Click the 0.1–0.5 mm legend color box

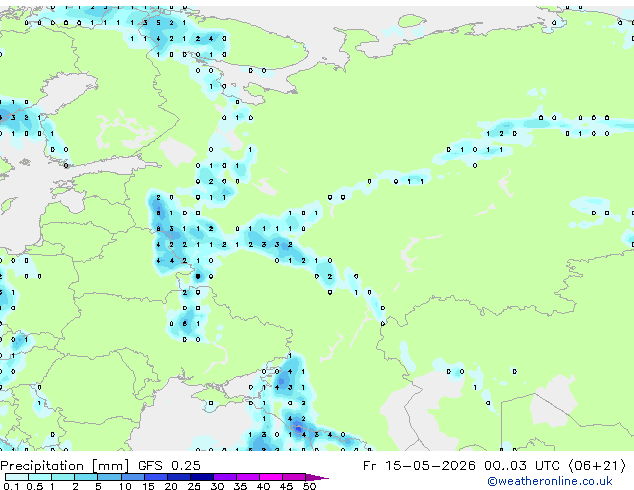pos(17,477)
